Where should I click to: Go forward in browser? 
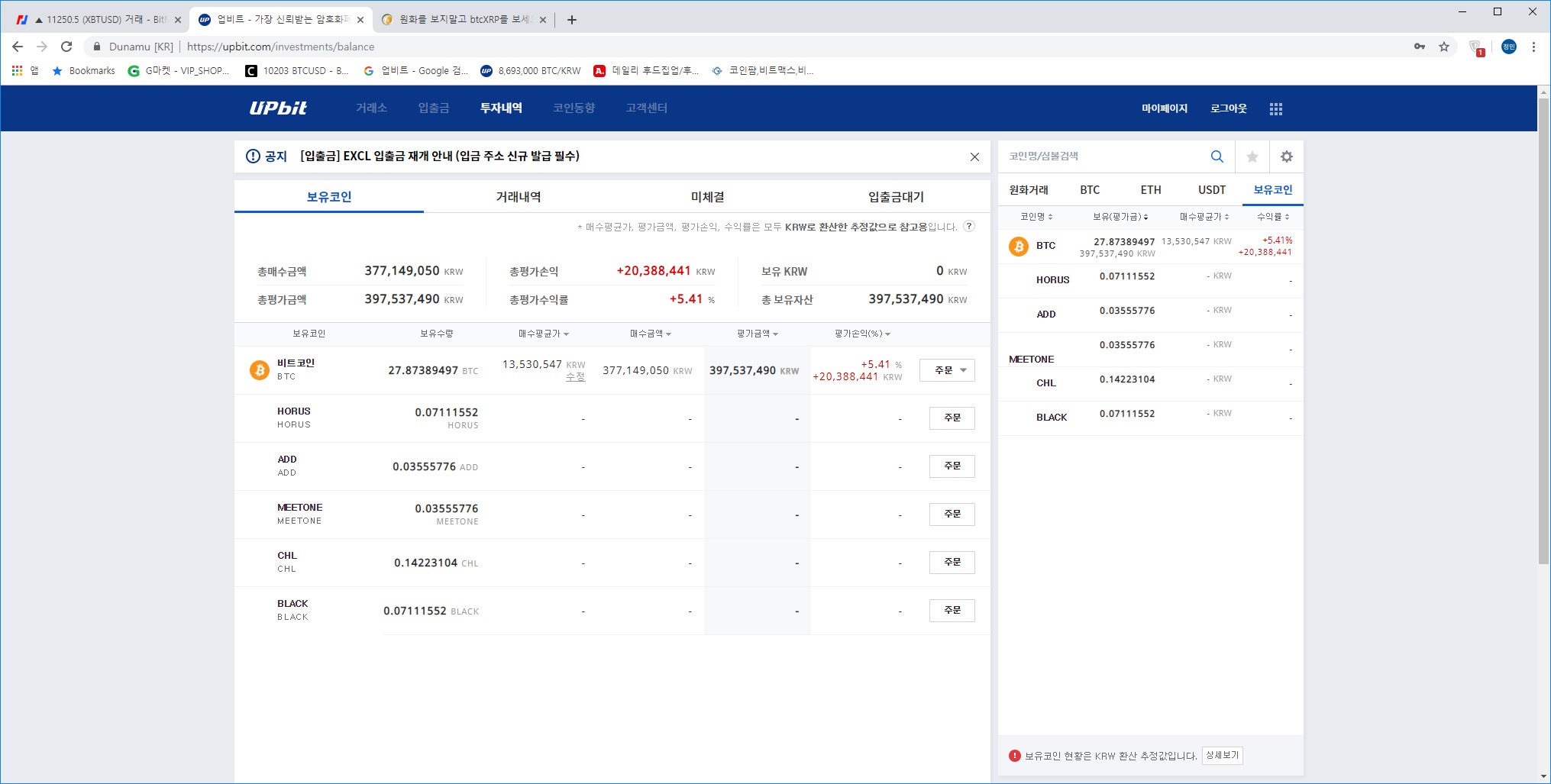[x=42, y=47]
